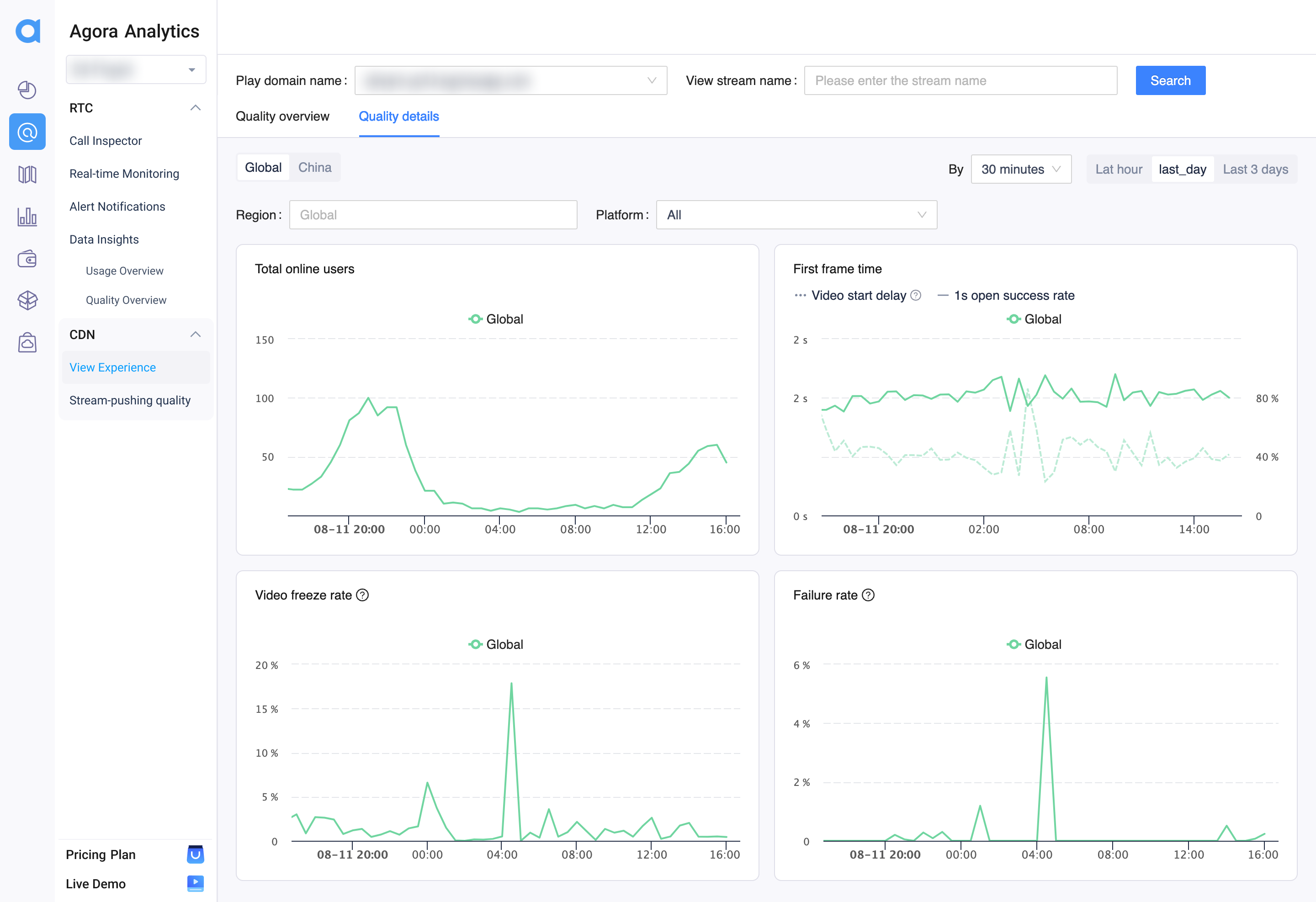Screen dimensions: 1316x902
Task: Click the Failure rate help icon
Action: pyautogui.click(x=868, y=594)
